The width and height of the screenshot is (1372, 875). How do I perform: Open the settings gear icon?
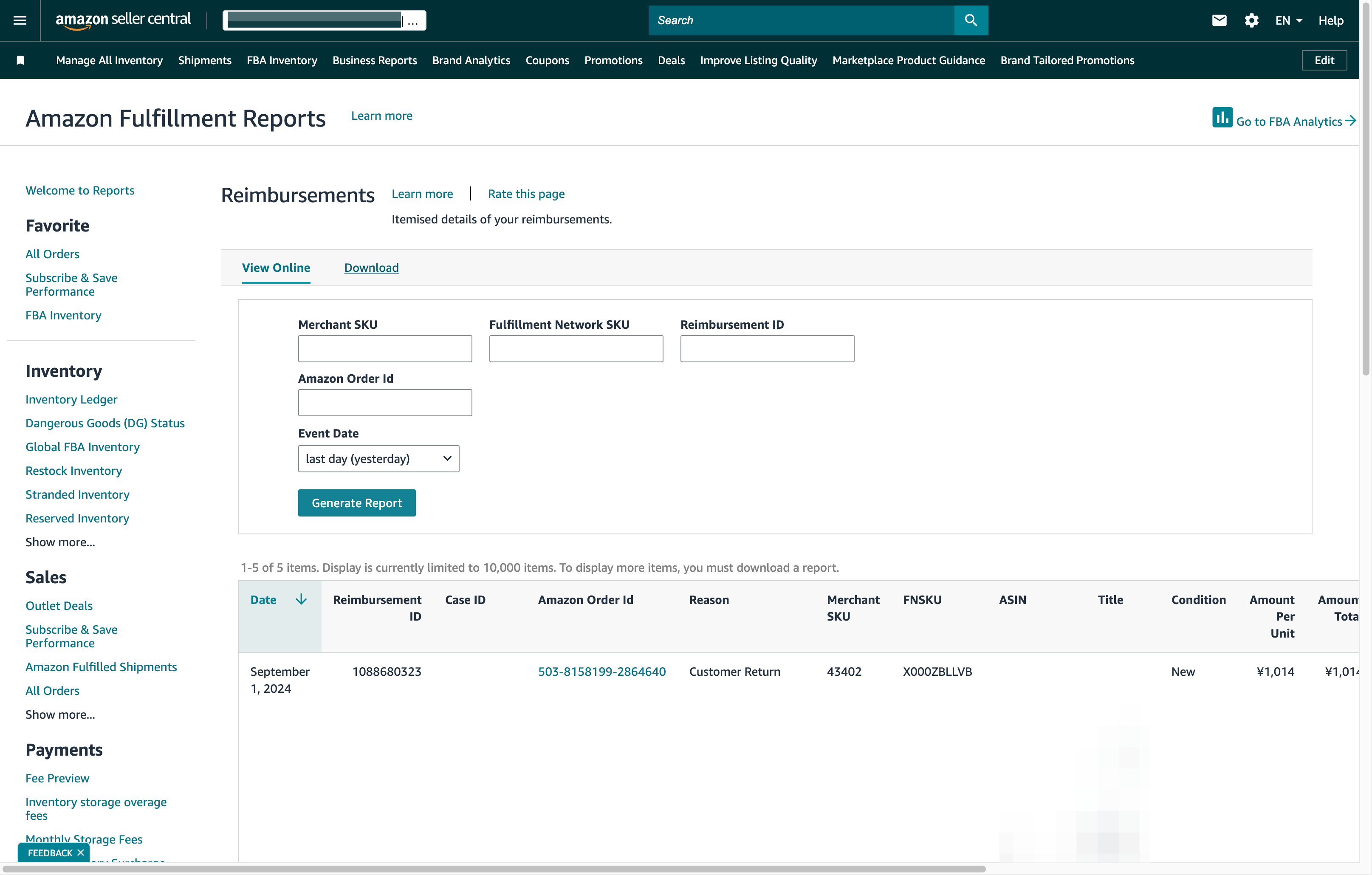coord(1251,20)
